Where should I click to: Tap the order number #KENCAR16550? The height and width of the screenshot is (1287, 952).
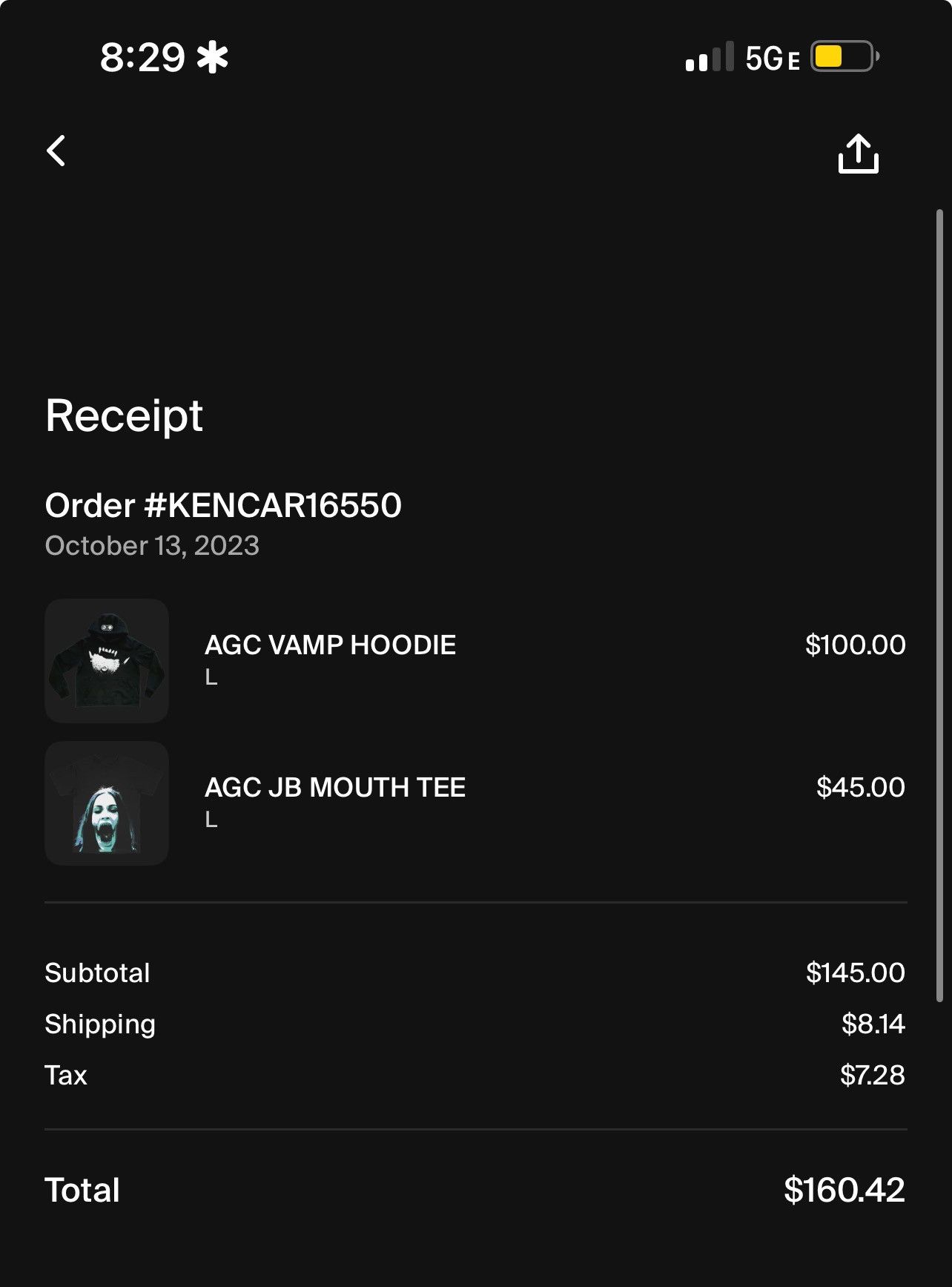(223, 505)
